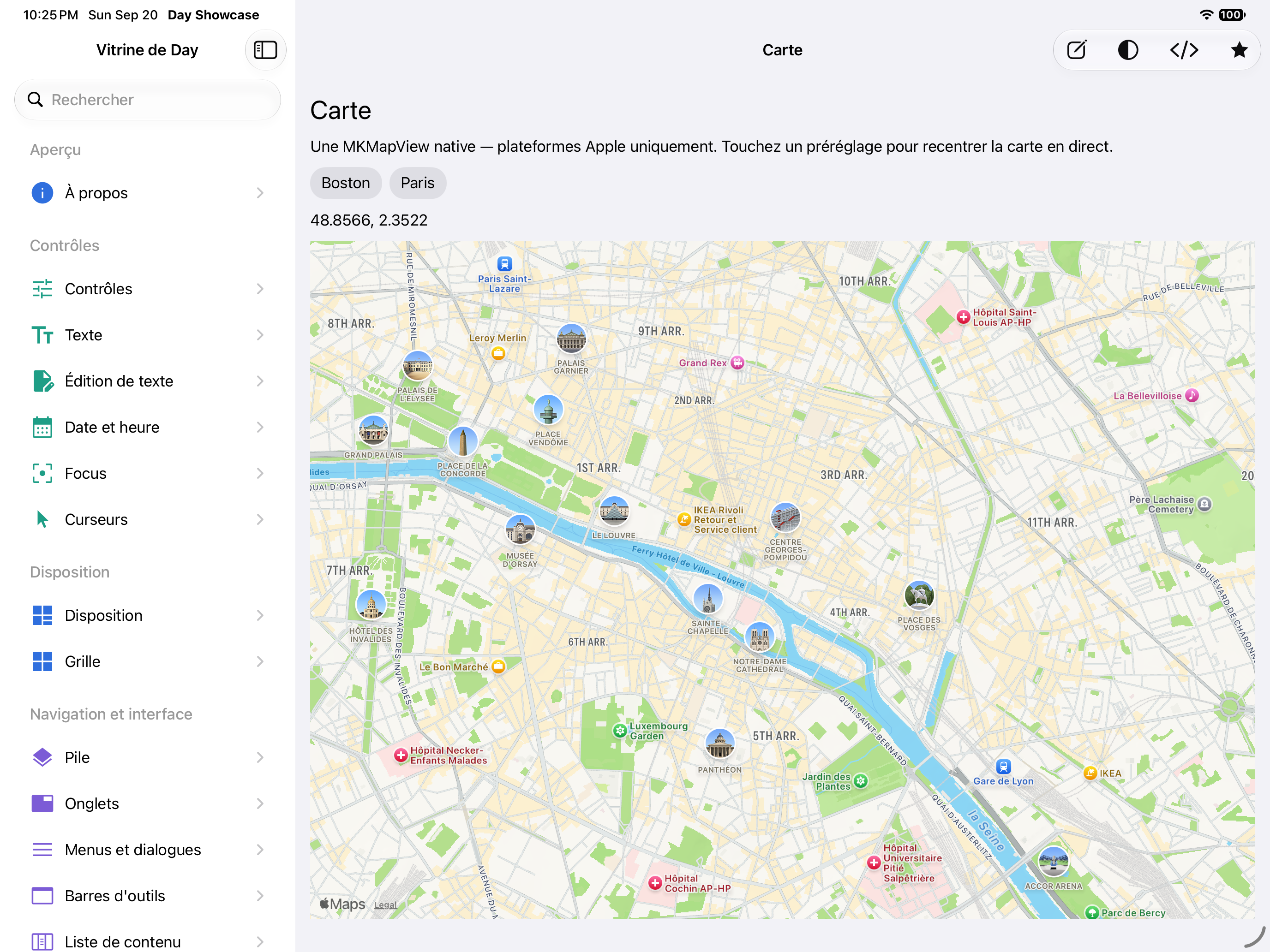Open Édition de texte item
The height and width of the screenshot is (952, 1270).
point(148,381)
